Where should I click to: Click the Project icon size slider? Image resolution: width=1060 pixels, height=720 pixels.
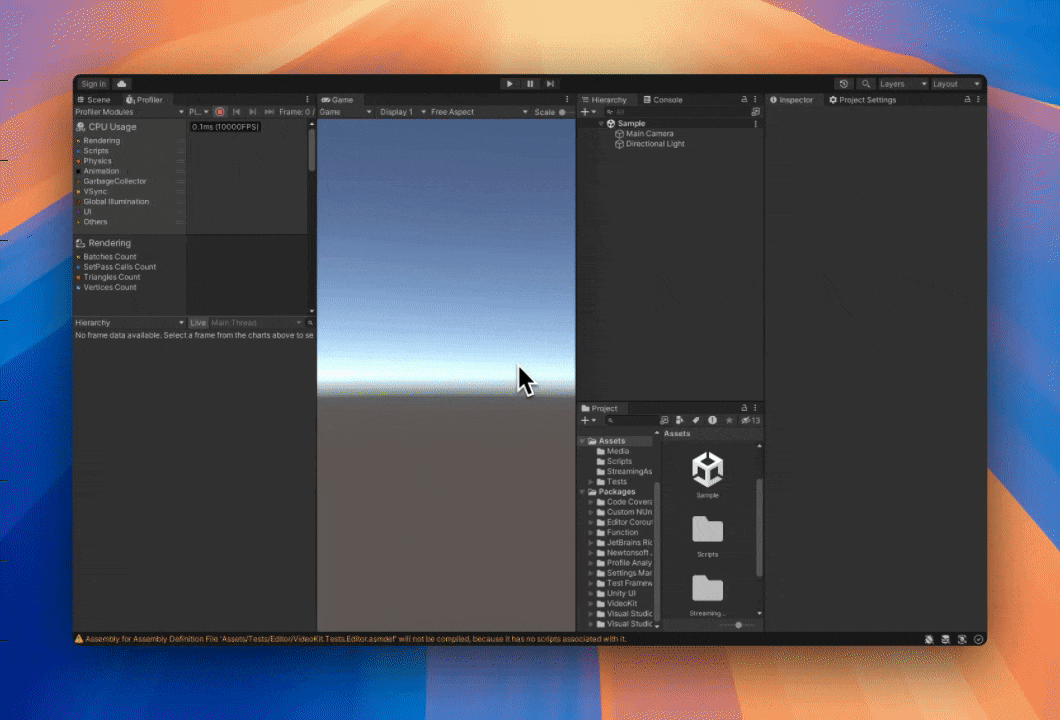tap(738, 625)
